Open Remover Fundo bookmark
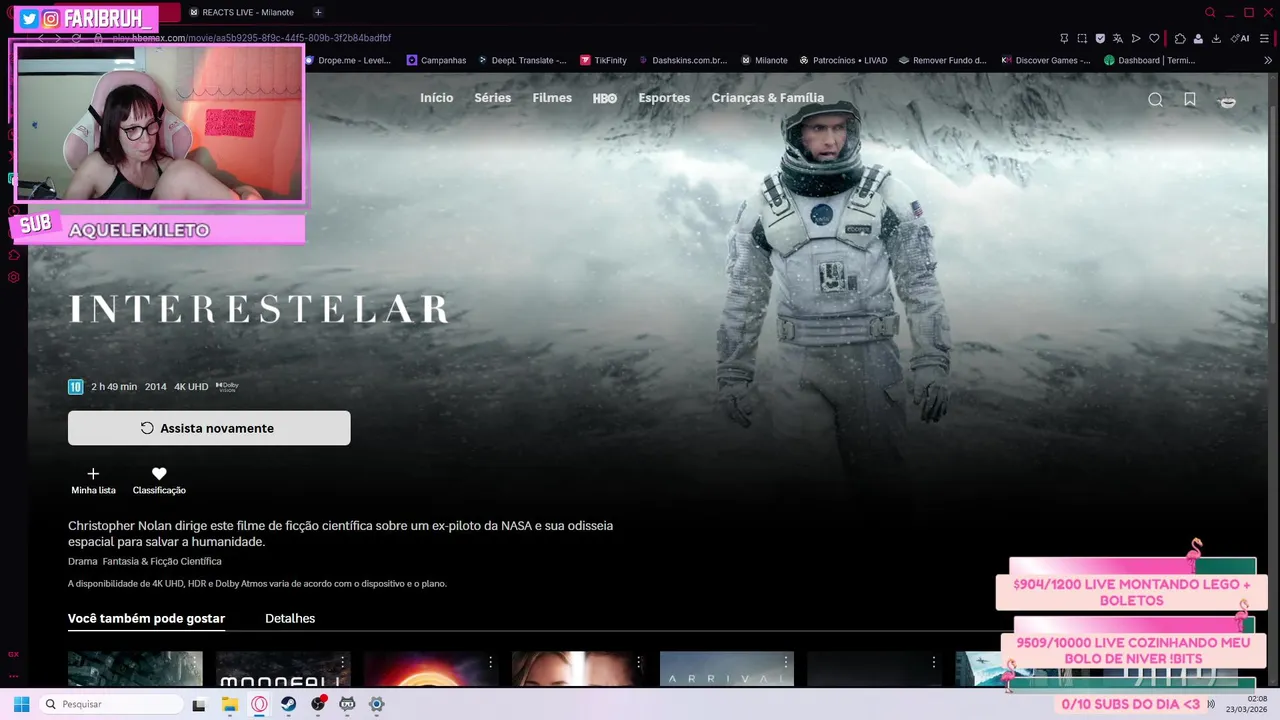The height and width of the screenshot is (720, 1280). [x=943, y=60]
